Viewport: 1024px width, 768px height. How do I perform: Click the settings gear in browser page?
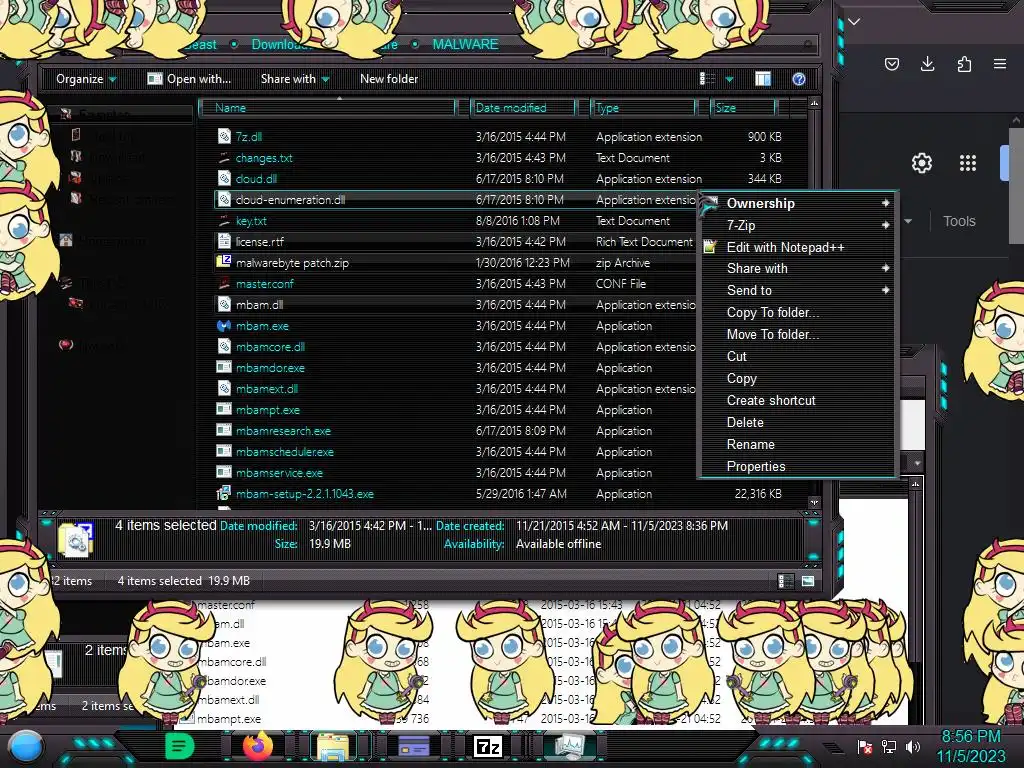point(921,163)
